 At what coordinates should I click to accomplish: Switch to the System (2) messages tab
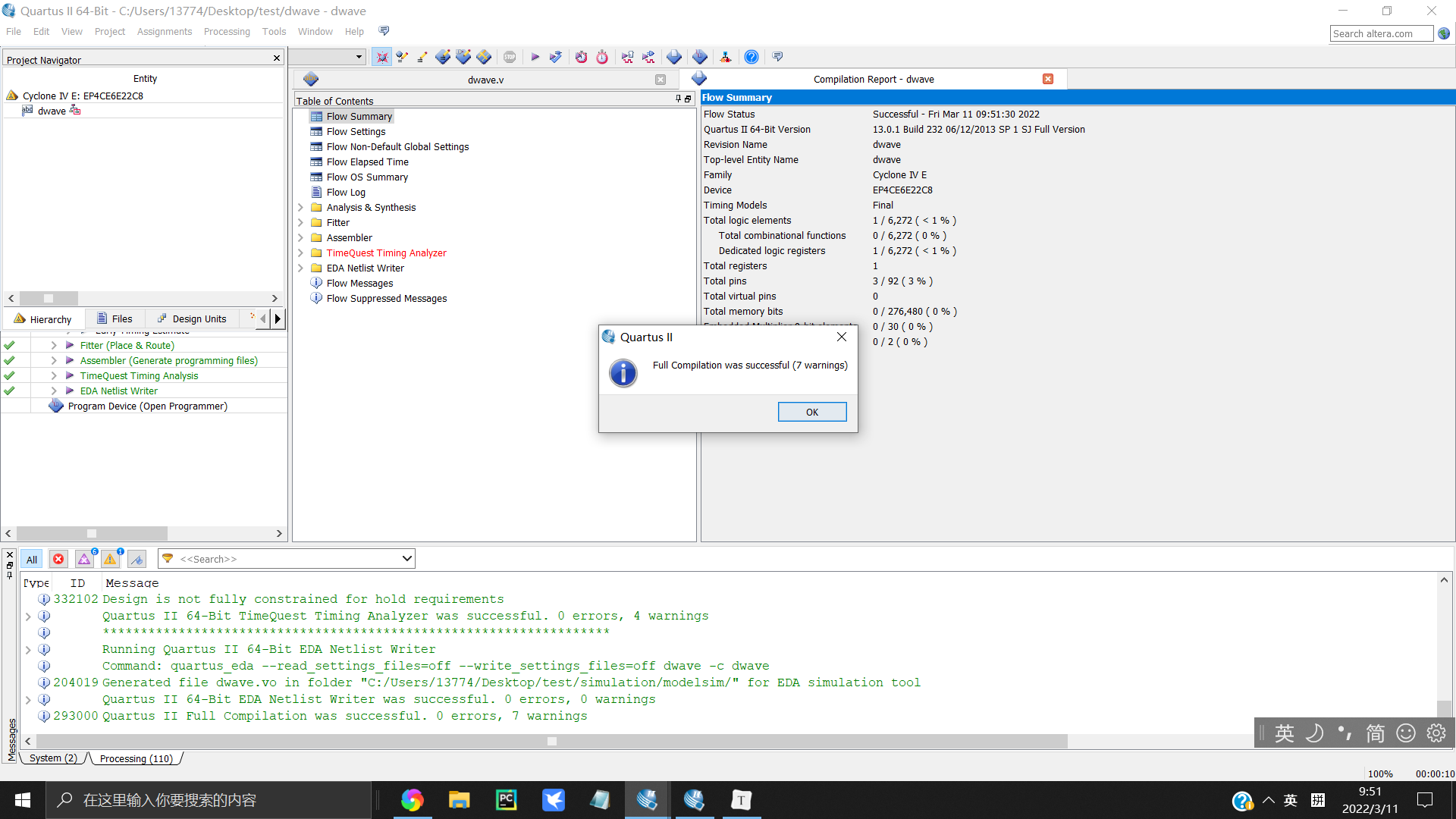point(52,758)
